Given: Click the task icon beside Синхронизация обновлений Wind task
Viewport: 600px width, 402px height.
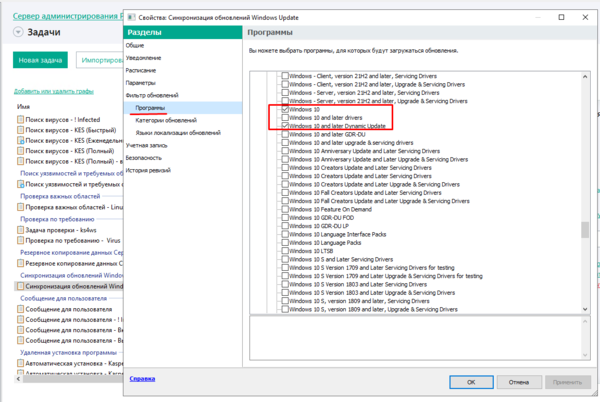Looking at the screenshot, I should pos(20,286).
